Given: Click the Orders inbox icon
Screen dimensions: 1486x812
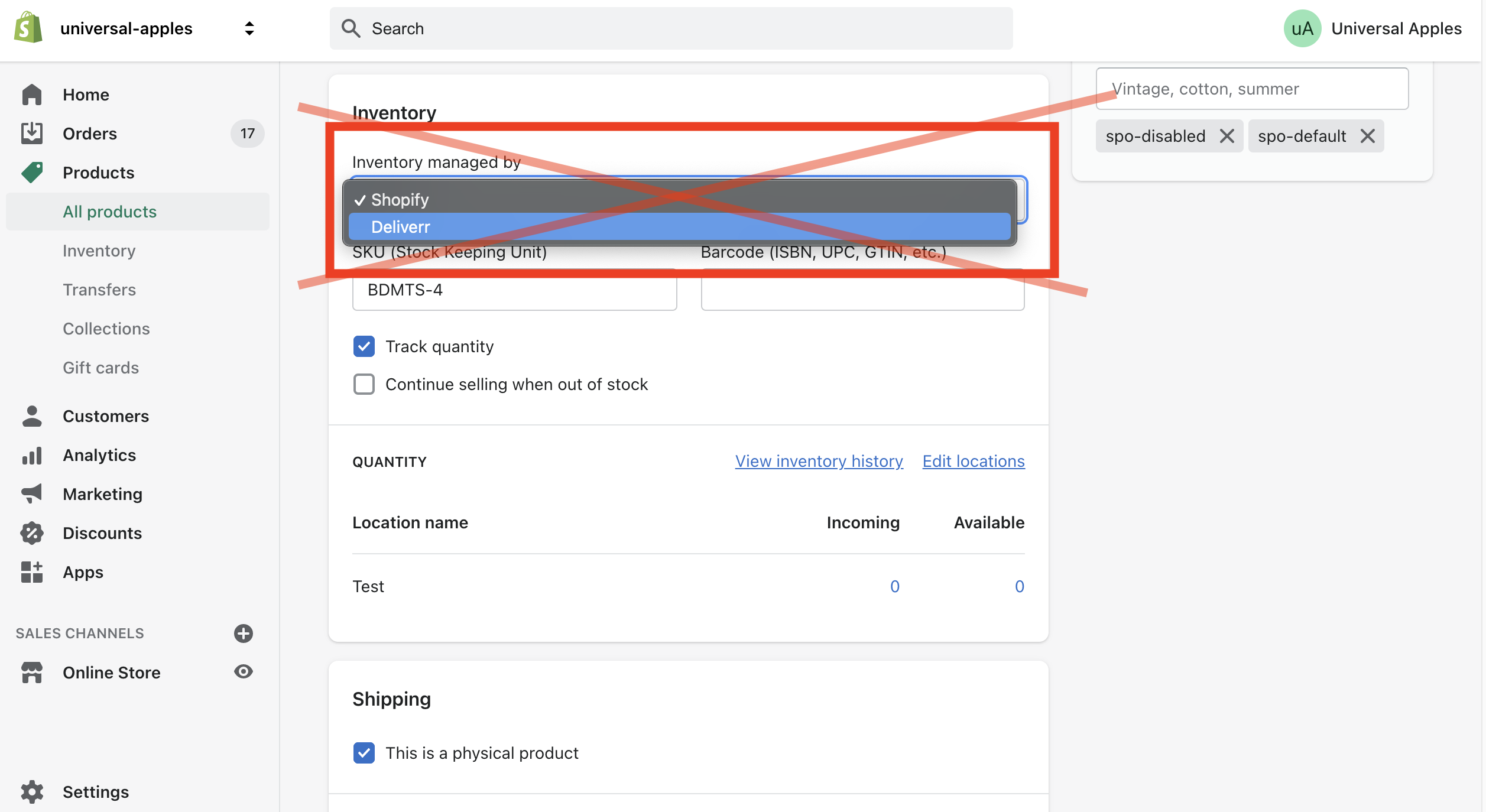Looking at the screenshot, I should point(32,134).
